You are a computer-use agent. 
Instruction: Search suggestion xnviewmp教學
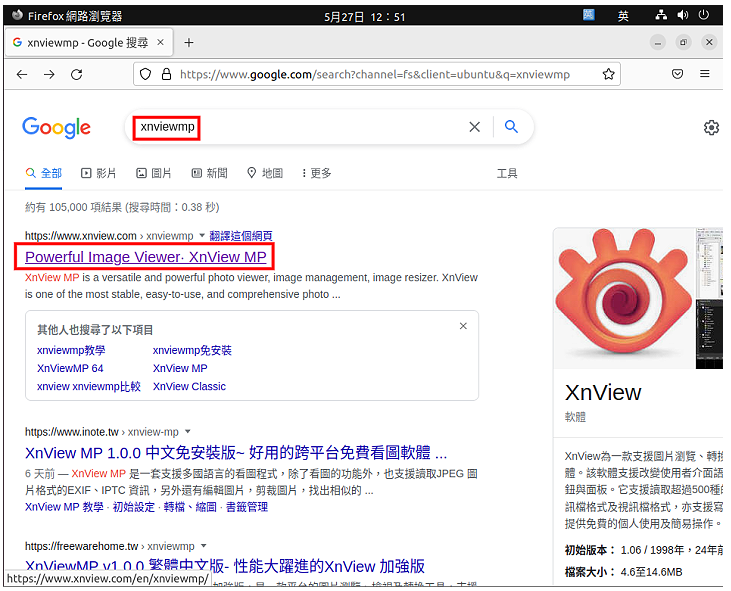(71, 350)
